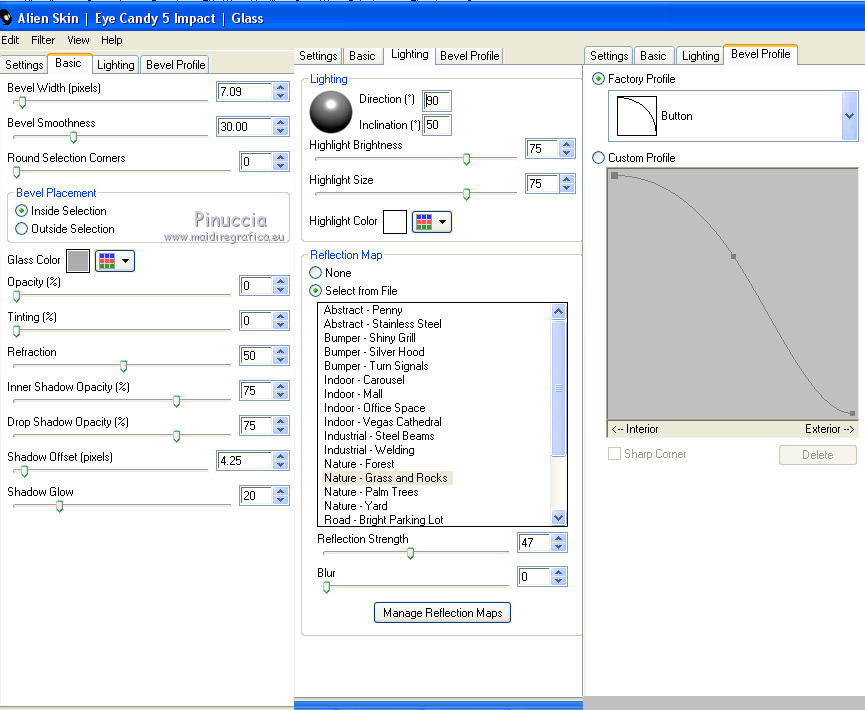
Task: Switch to the Bevel Profile tab on left panel
Action: [175, 65]
